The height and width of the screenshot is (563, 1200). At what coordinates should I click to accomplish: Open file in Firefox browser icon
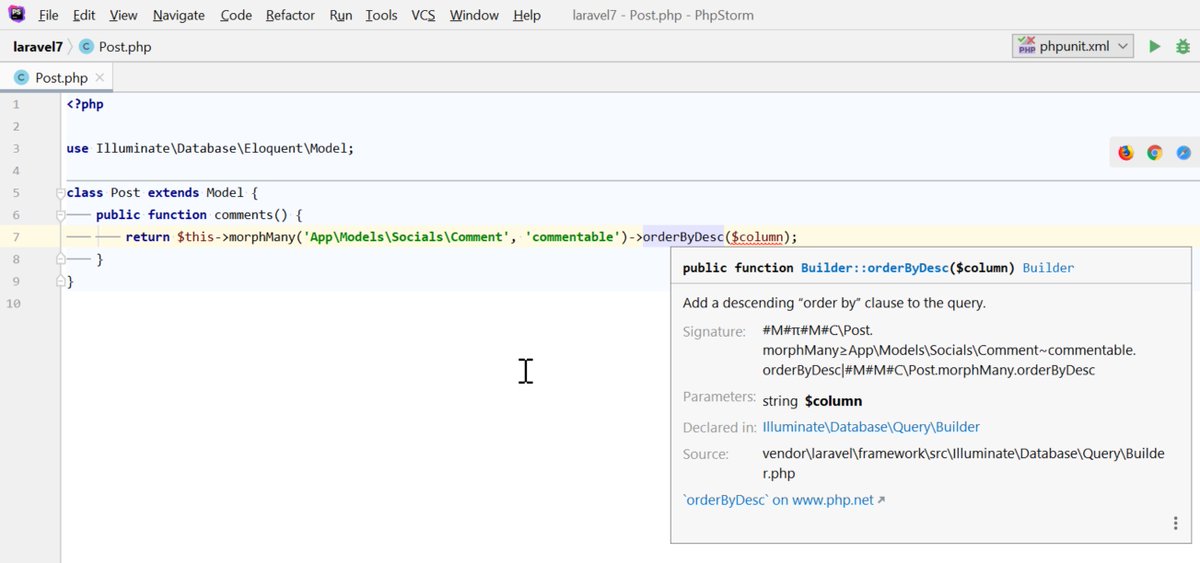coord(1126,153)
